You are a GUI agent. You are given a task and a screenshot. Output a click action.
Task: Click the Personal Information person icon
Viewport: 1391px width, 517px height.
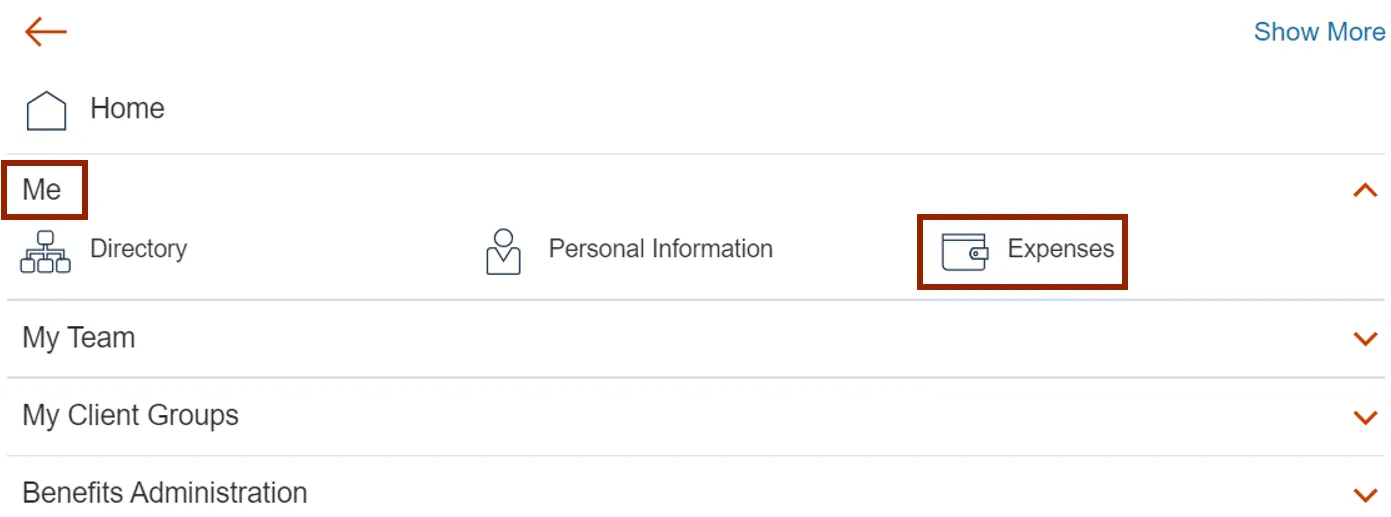click(x=503, y=251)
